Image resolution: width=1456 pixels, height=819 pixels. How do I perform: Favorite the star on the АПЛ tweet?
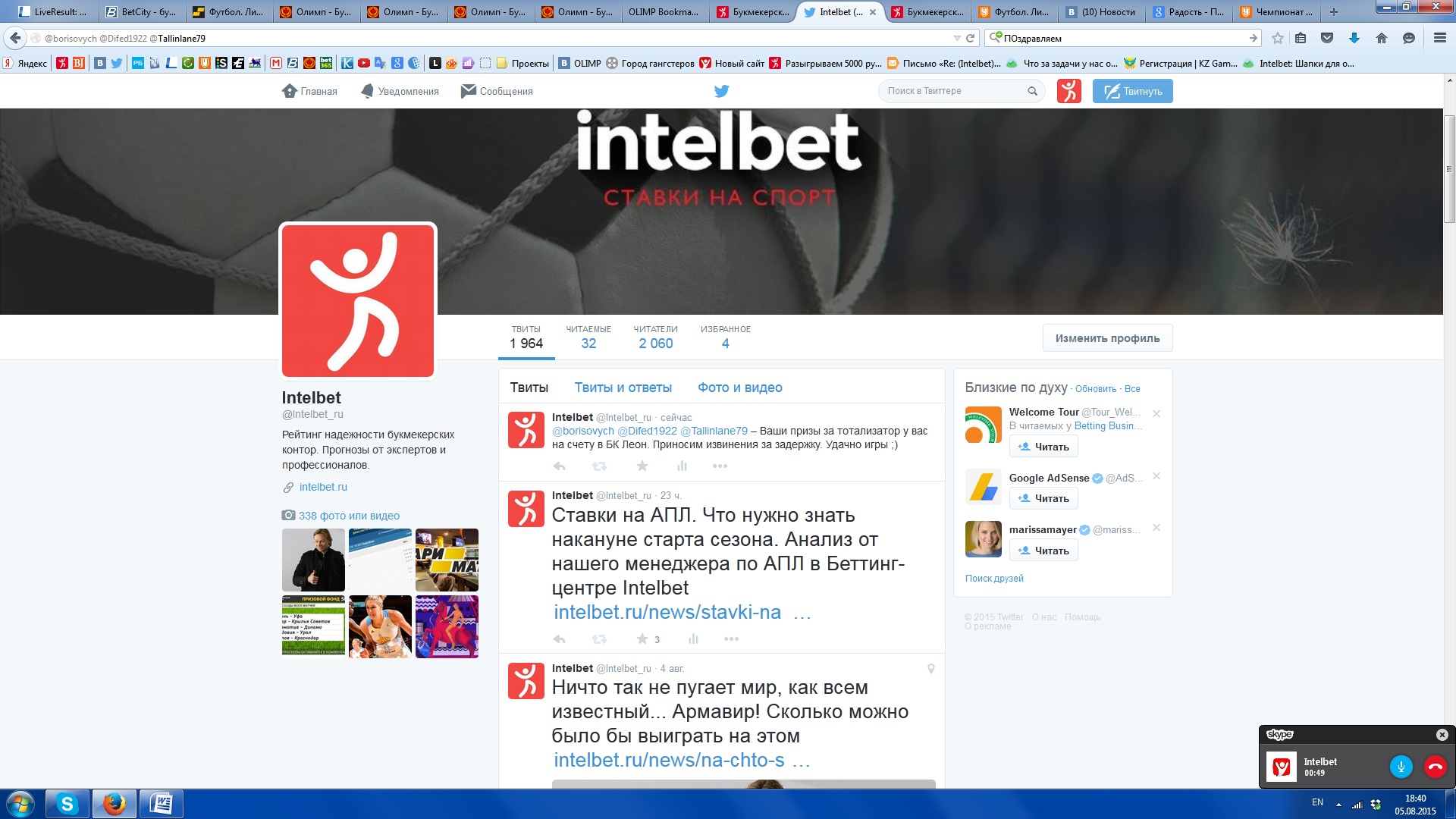(642, 639)
